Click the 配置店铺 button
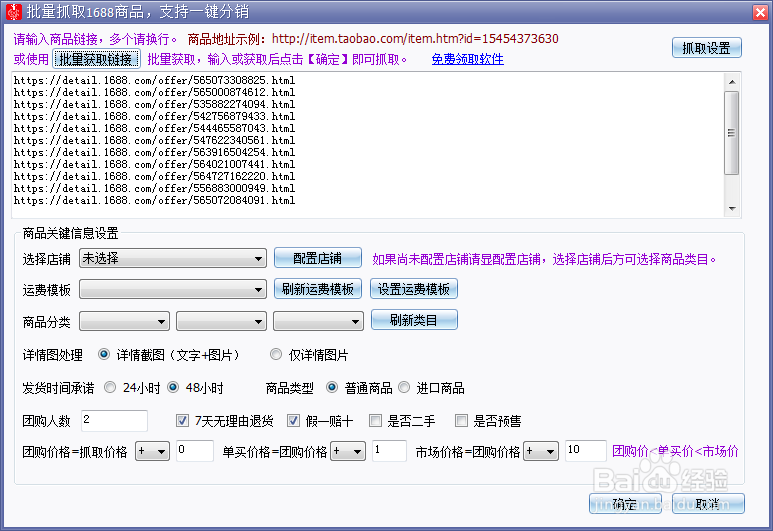Viewport: 773px width, 531px height. pos(317,258)
